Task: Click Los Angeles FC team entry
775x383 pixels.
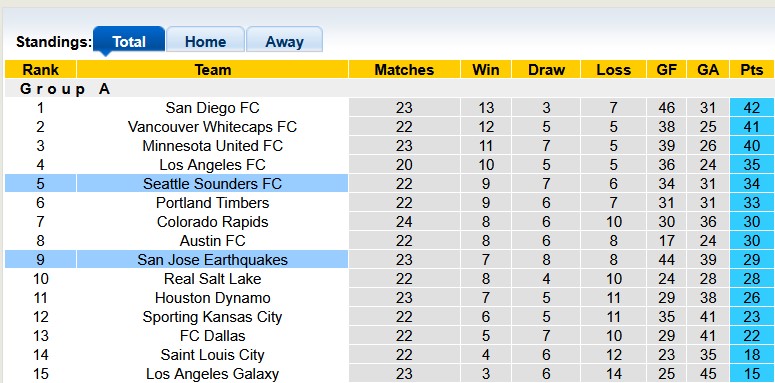Action: (x=212, y=165)
